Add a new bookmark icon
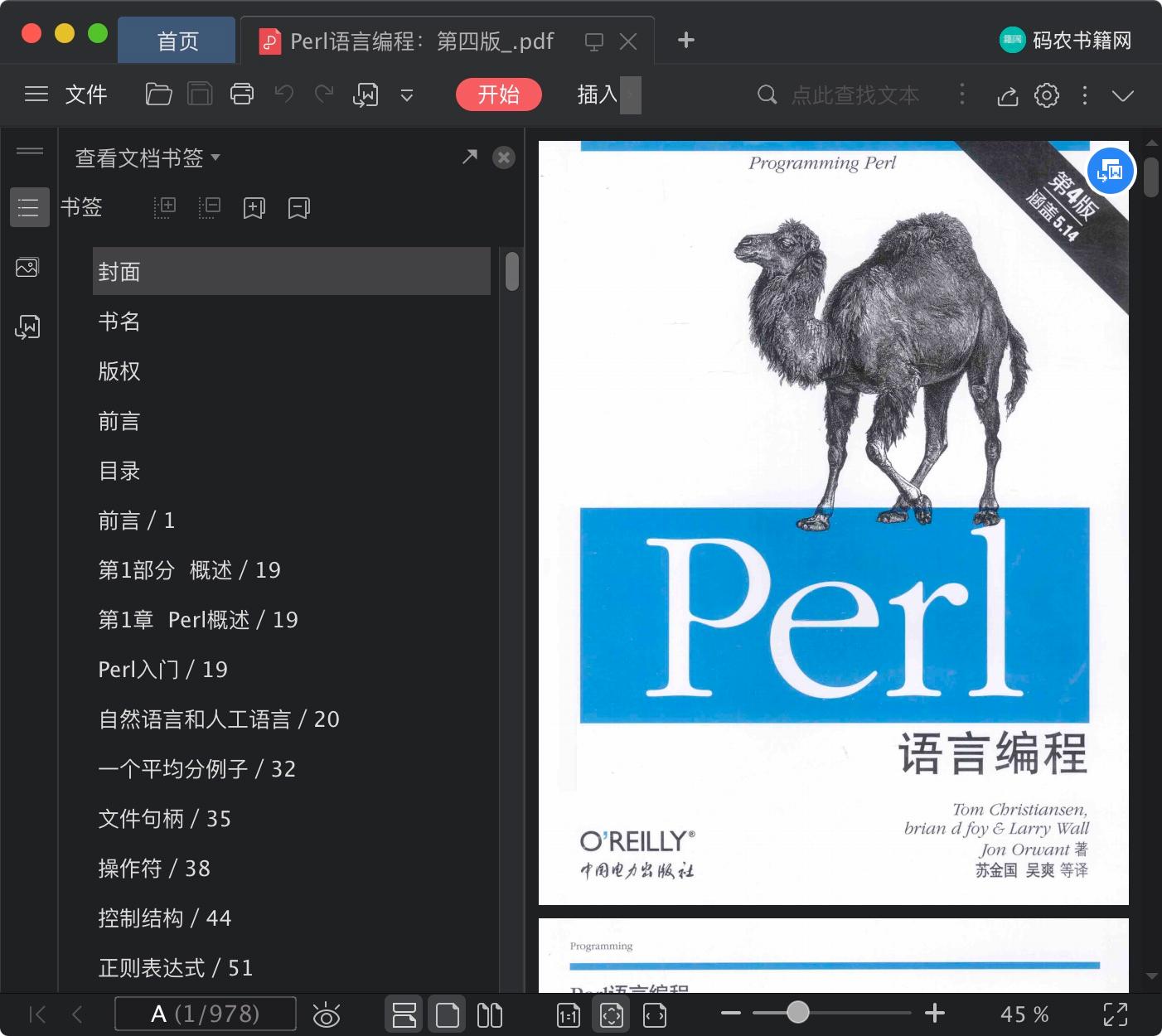The height and width of the screenshot is (1036, 1162). click(x=254, y=208)
